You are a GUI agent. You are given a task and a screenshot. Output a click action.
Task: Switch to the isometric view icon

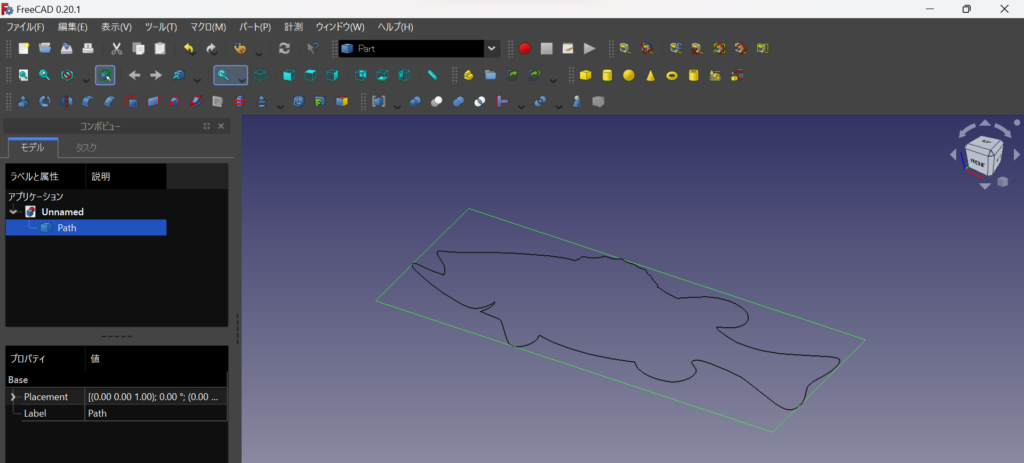[261, 76]
